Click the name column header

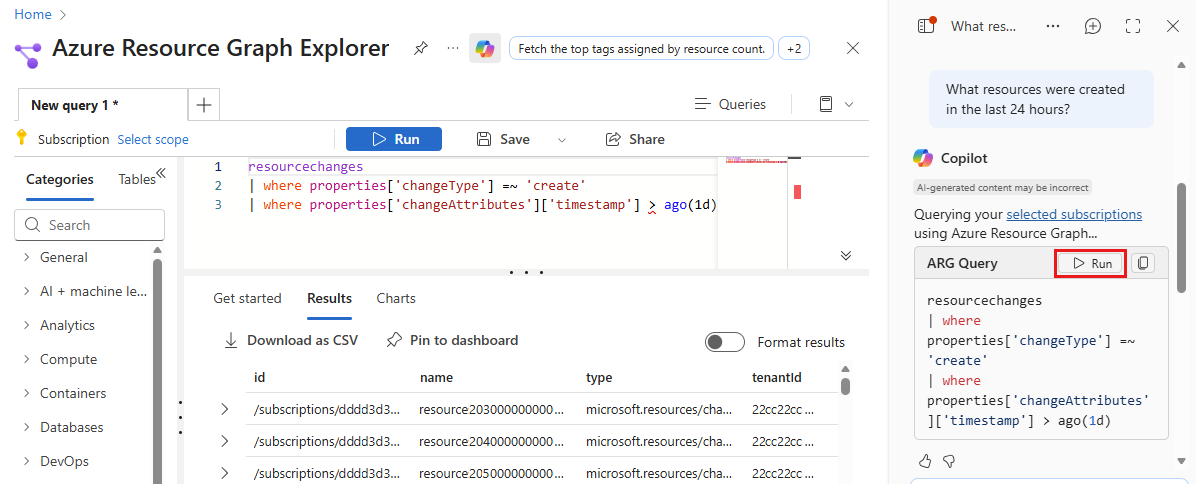[436, 377]
